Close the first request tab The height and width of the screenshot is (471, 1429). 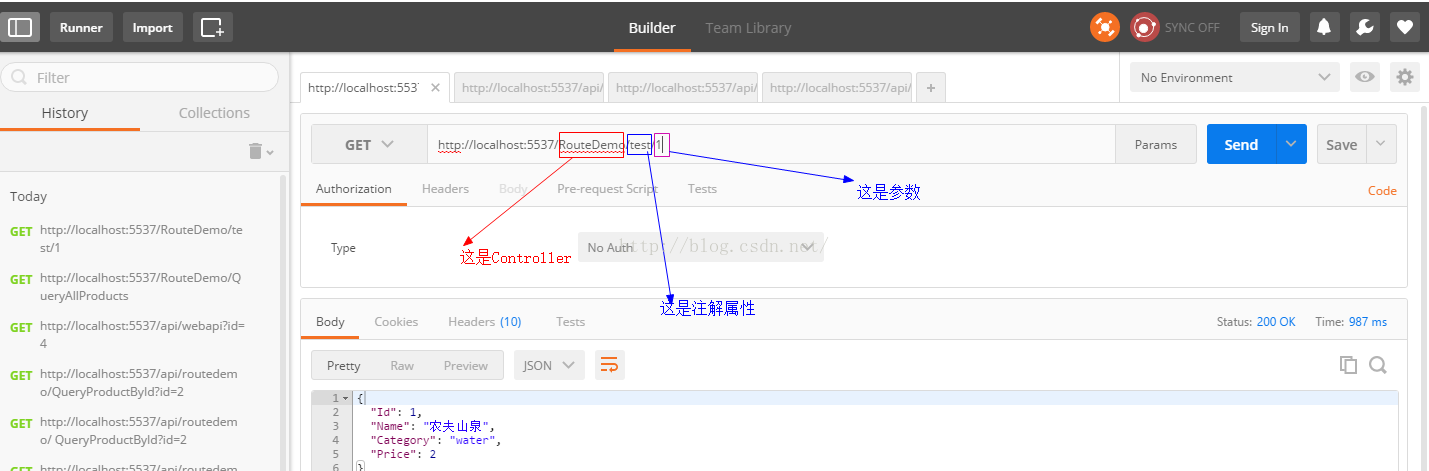pos(434,88)
